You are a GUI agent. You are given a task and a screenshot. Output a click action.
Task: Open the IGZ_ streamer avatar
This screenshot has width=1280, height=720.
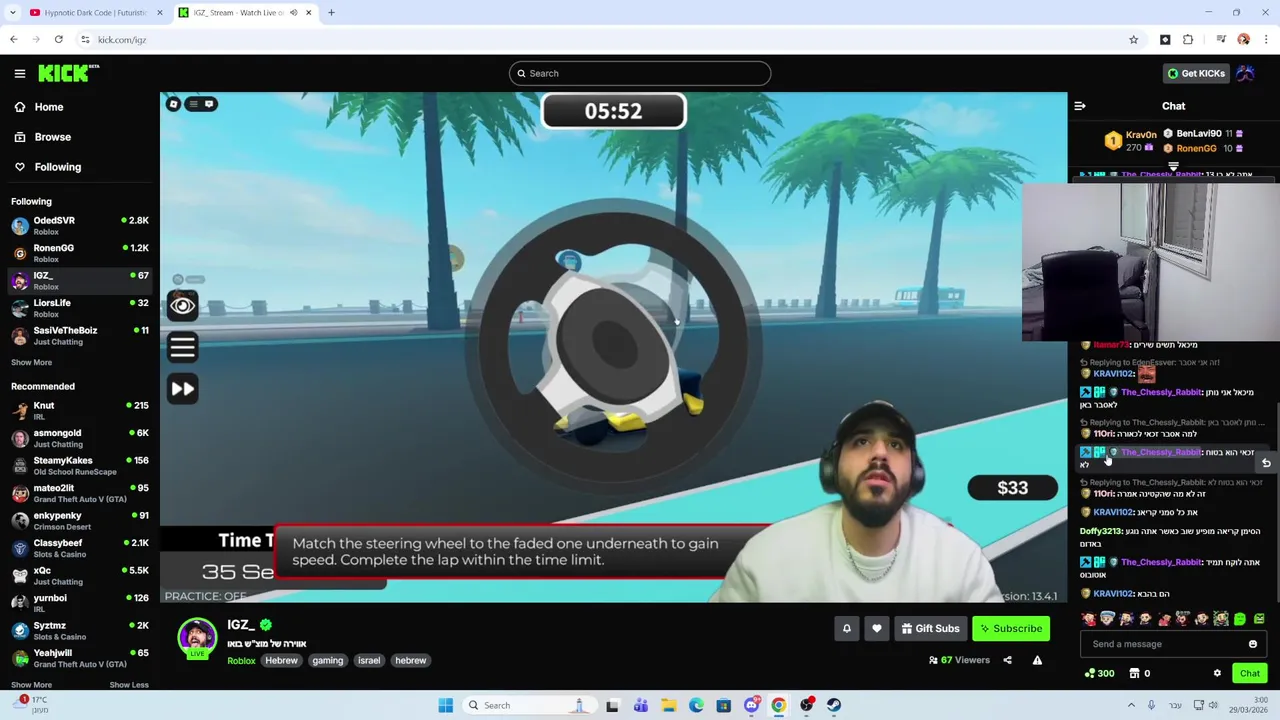pyautogui.click(x=197, y=638)
